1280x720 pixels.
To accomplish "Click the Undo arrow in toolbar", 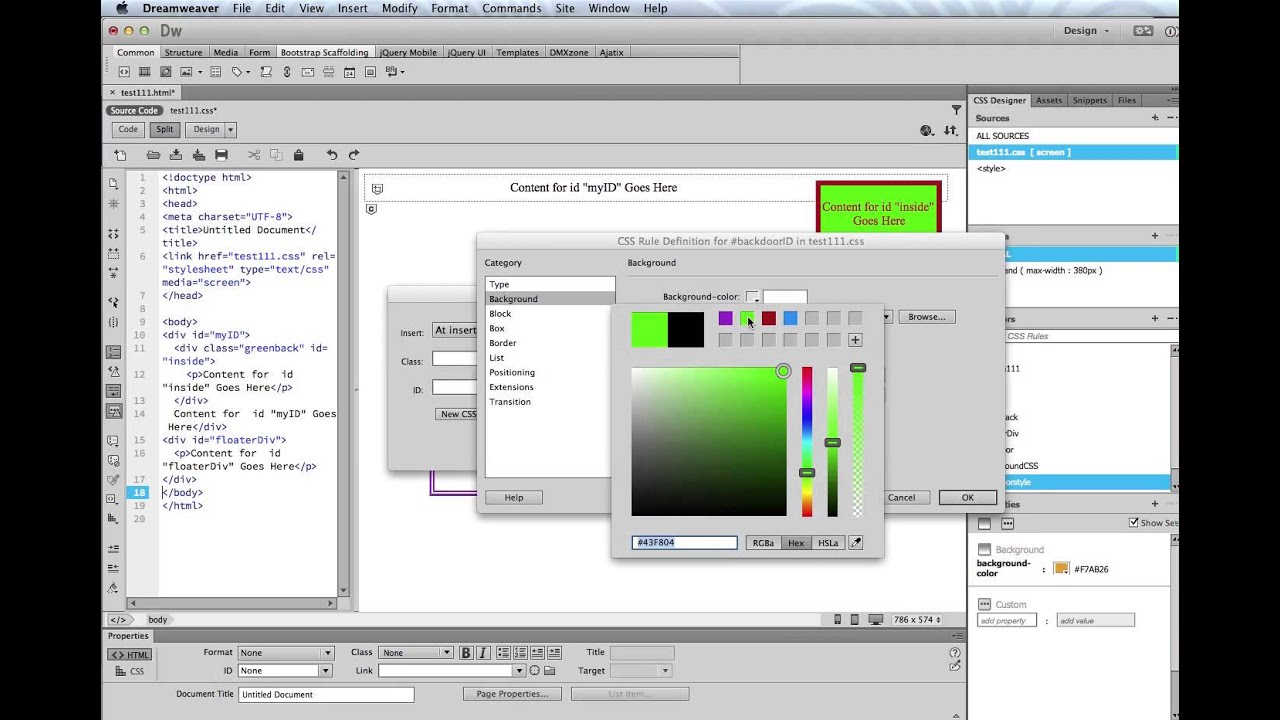I will [x=332, y=155].
